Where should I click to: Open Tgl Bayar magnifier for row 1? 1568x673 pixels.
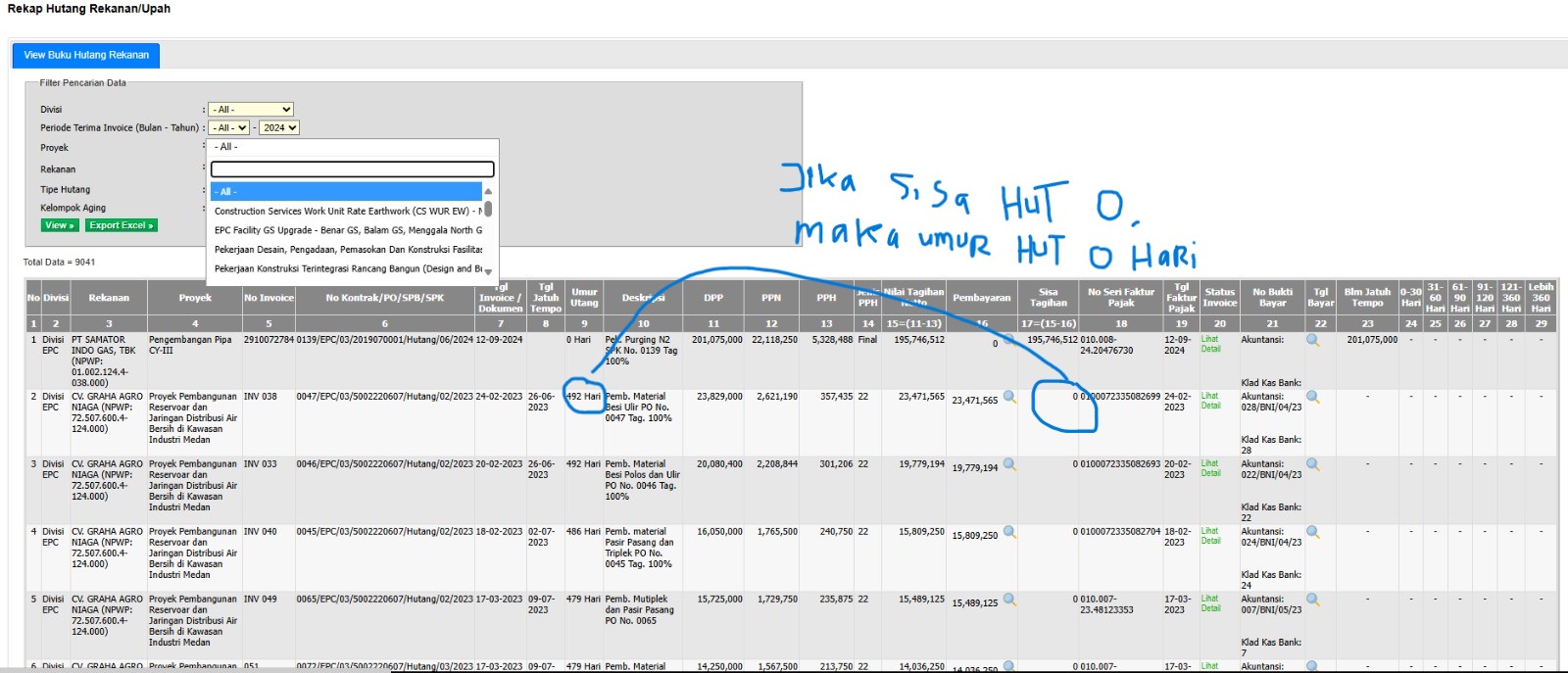pos(1313,341)
